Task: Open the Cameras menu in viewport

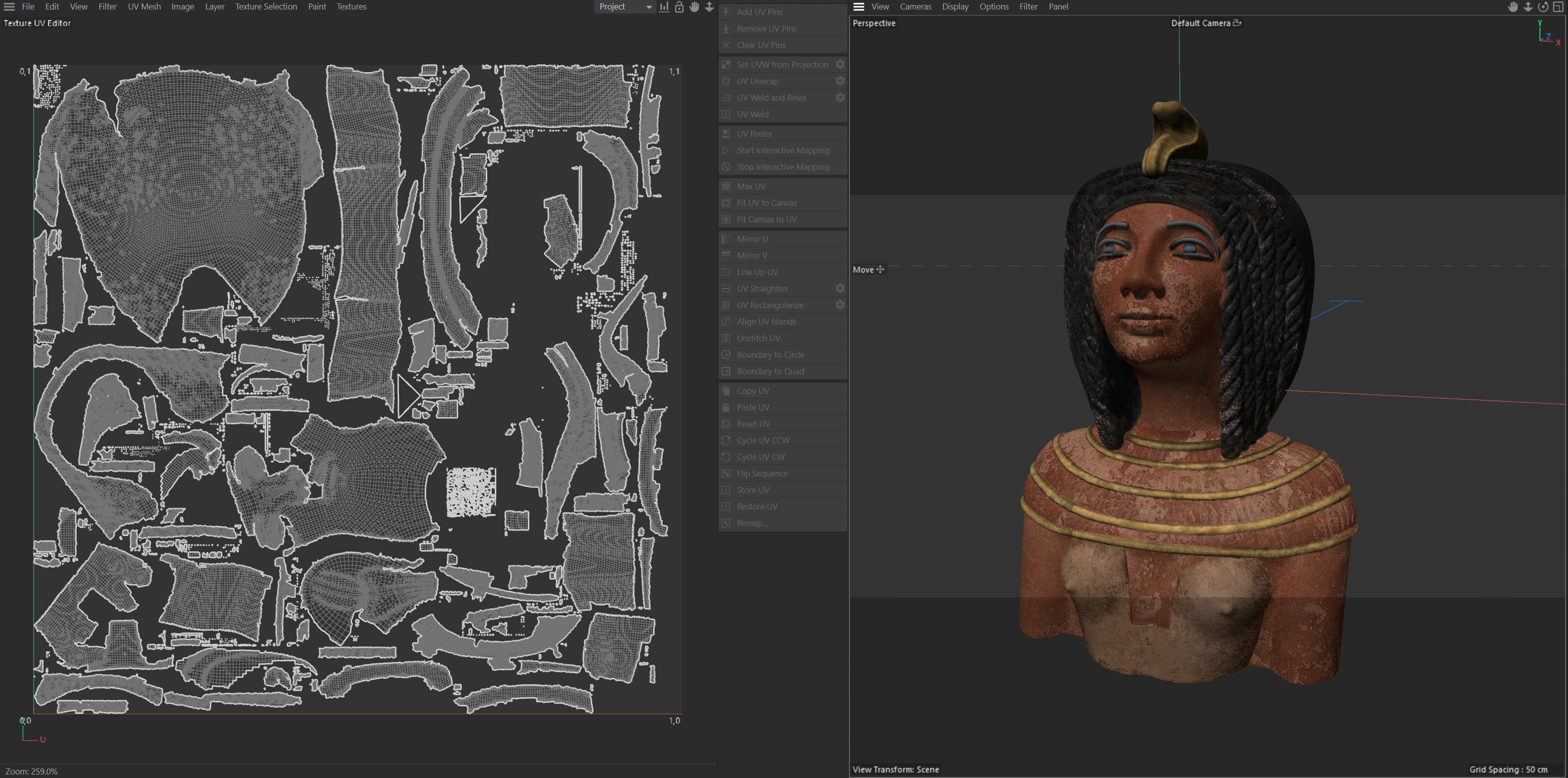Action: pyautogui.click(x=915, y=7)
